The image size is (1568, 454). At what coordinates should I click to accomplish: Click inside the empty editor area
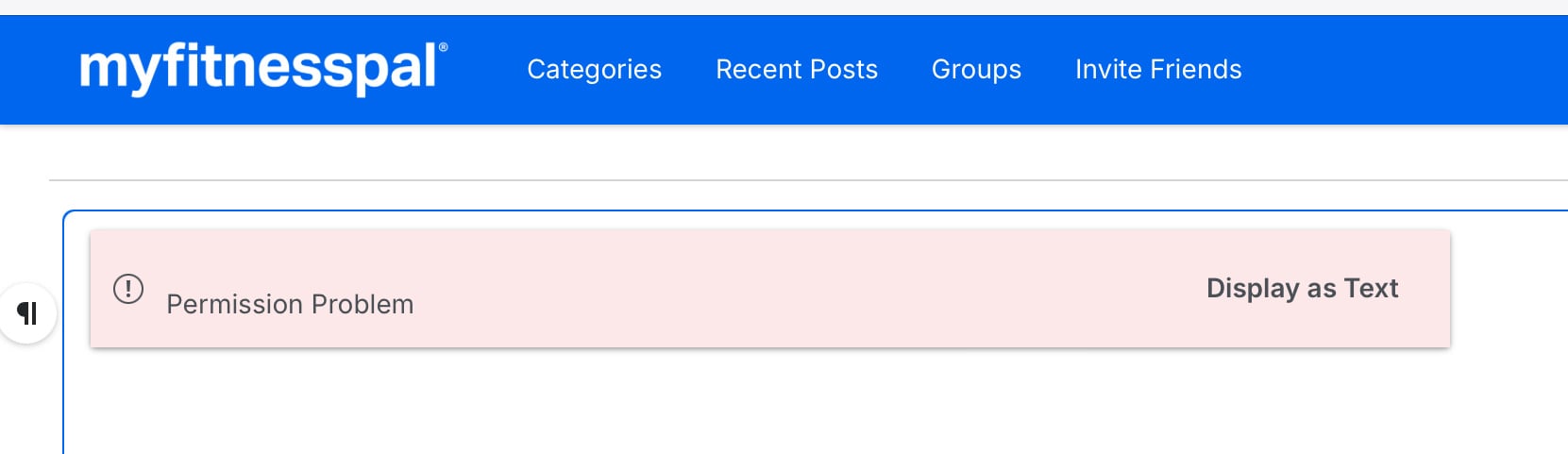[812, 401]
